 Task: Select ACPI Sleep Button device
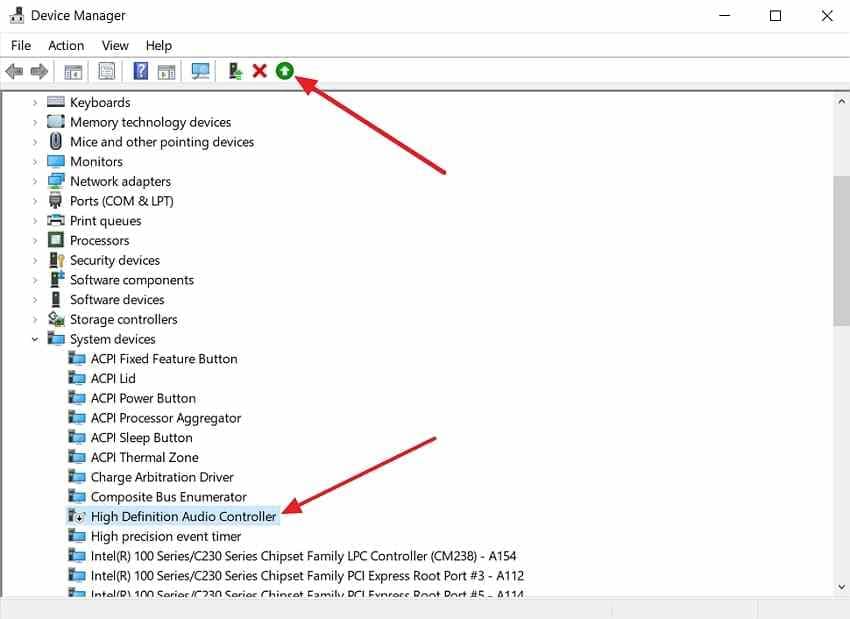[x=141, y=437]
